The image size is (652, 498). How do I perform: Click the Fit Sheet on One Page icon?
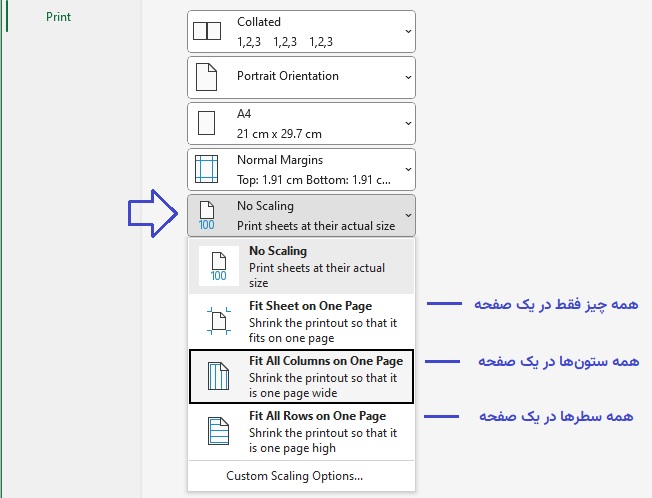[219, 321]
